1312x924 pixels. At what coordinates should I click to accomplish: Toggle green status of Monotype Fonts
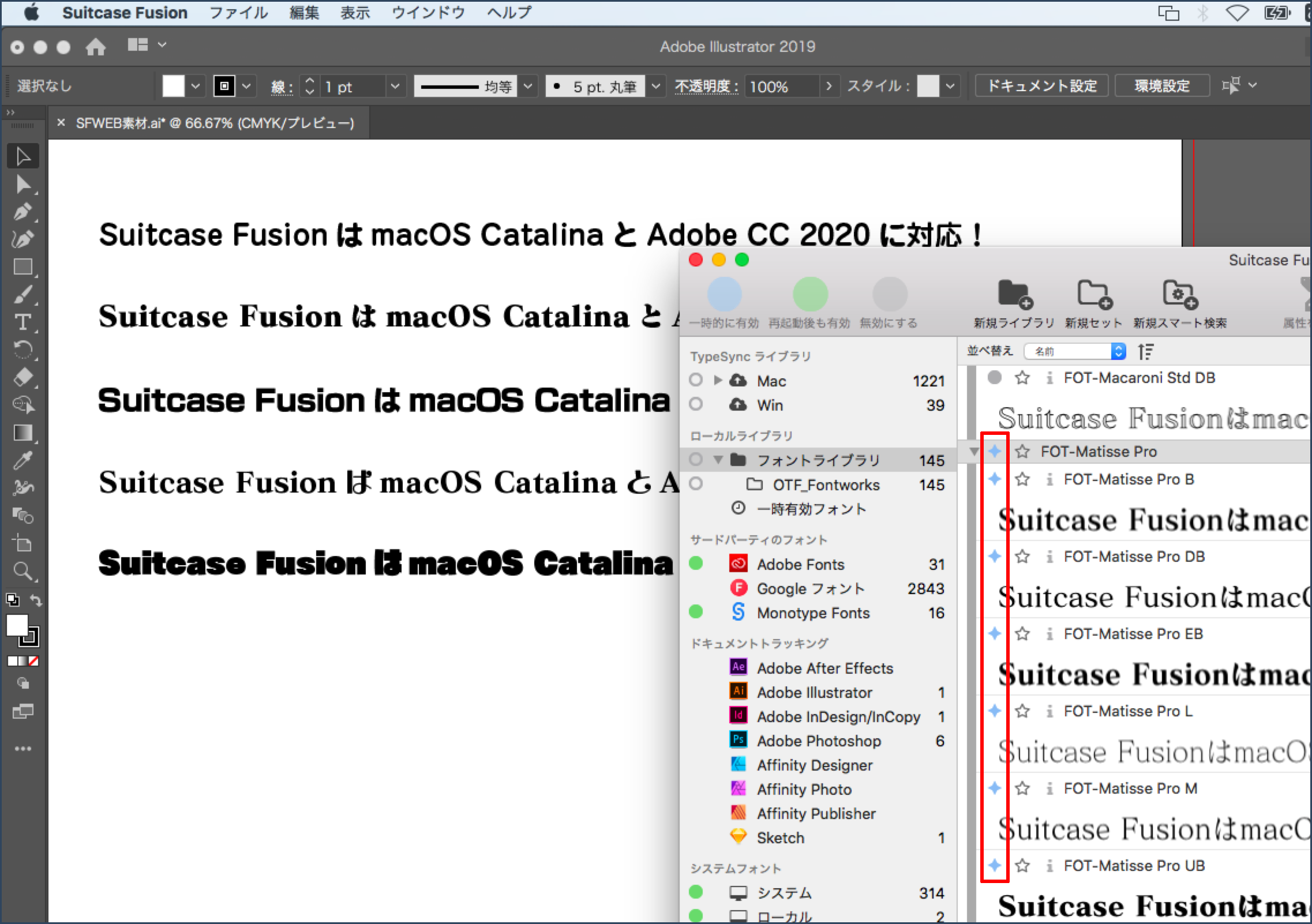click(696, 611)
